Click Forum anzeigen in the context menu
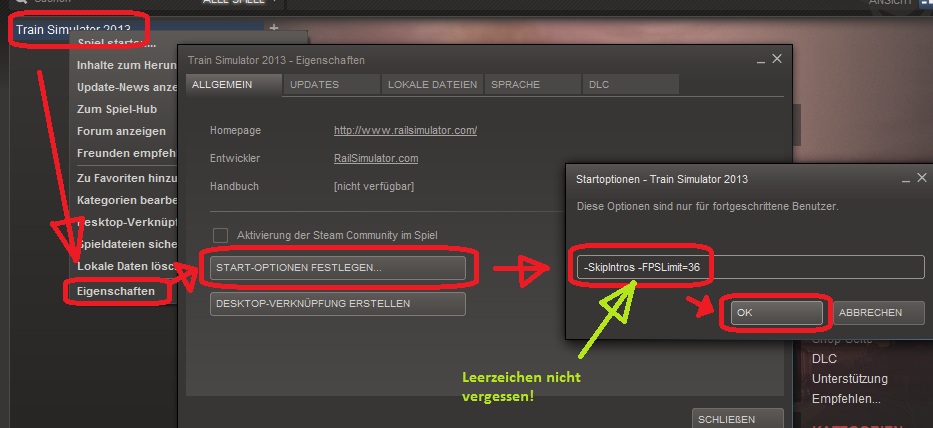This screenshot has width=933, height=428. pos(121,131)
